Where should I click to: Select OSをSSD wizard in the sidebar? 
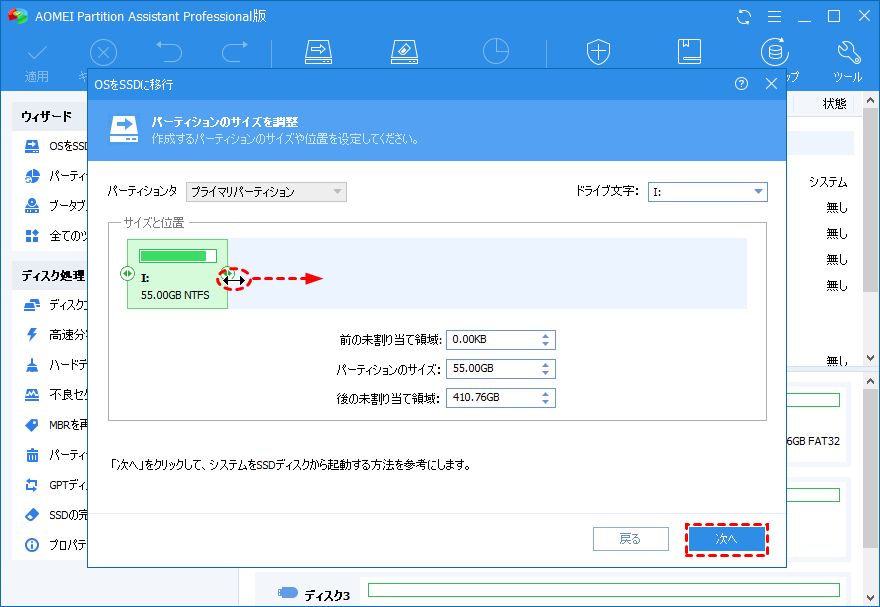click(x=56, y=146)
